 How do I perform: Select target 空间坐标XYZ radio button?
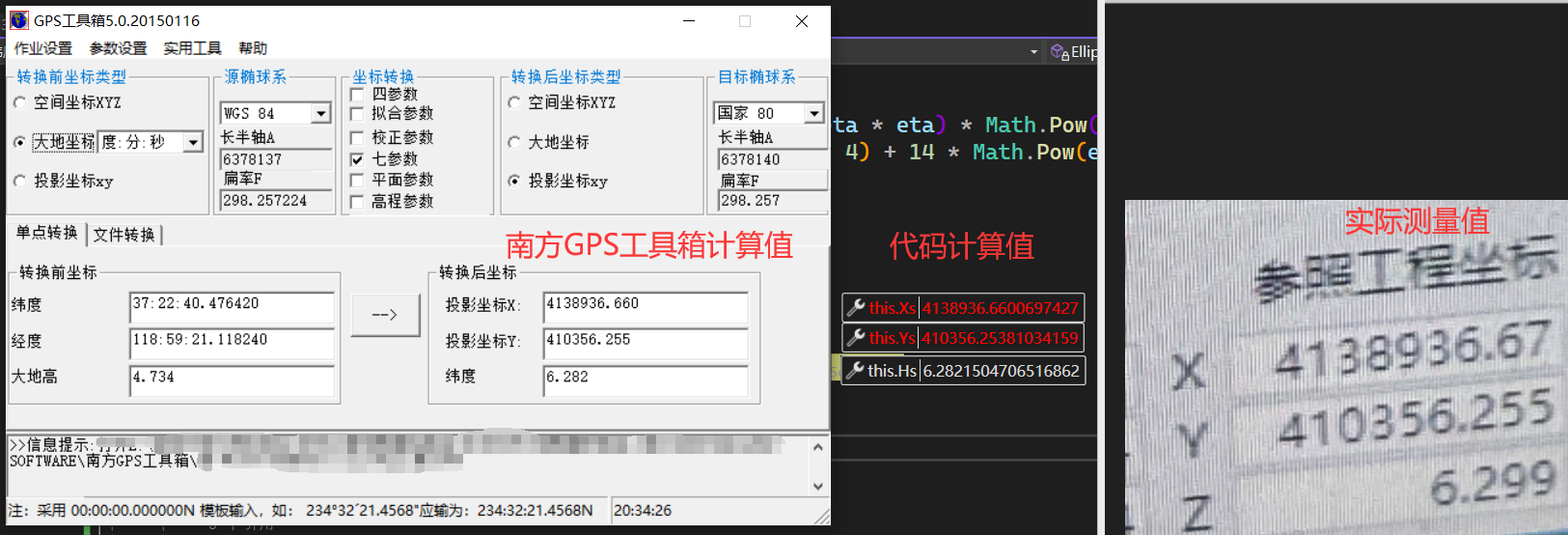[514, 102]
